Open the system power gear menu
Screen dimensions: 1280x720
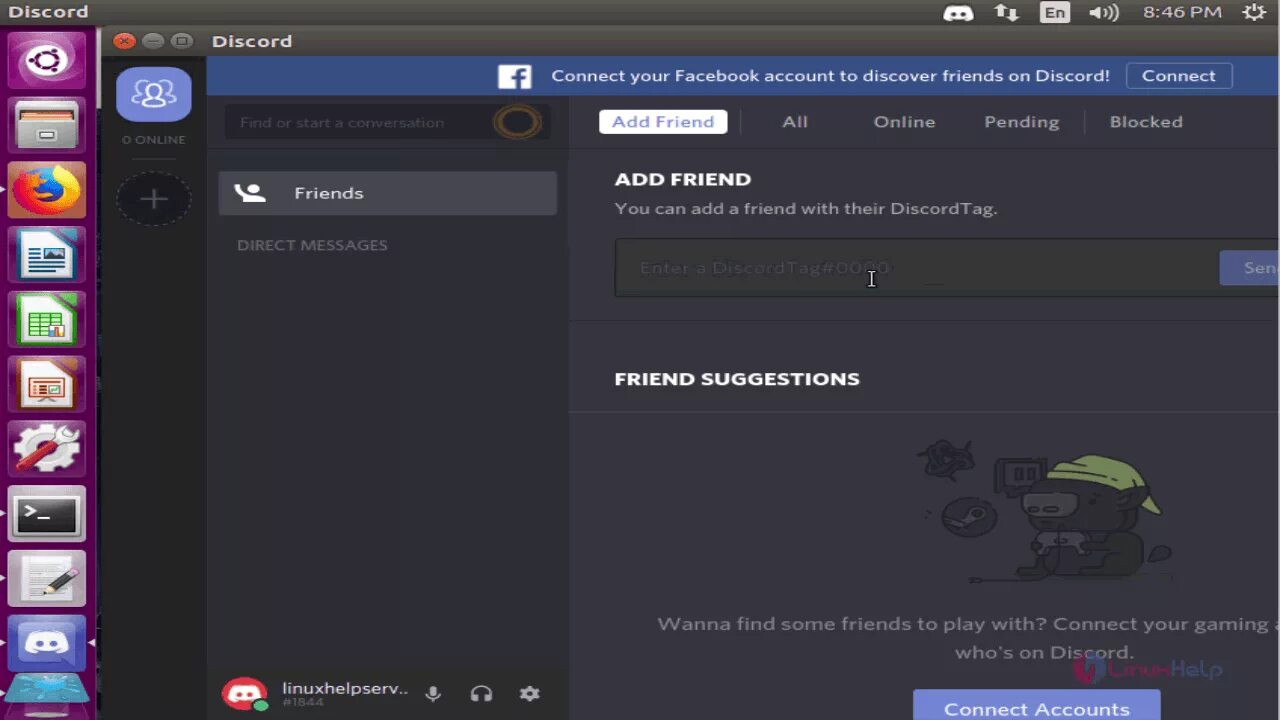point(1253,13)
